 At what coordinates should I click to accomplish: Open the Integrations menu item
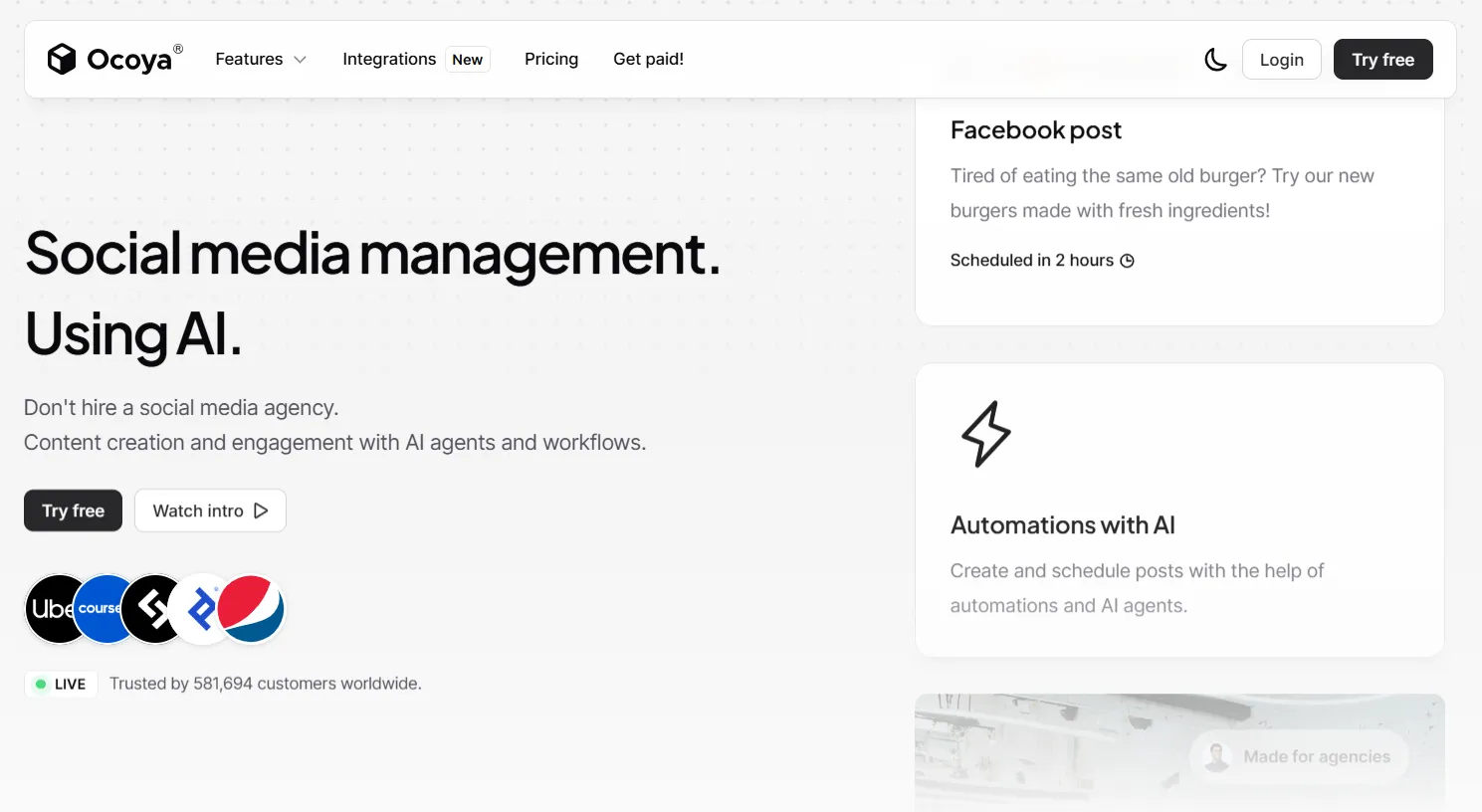click(x=389, y=60)
